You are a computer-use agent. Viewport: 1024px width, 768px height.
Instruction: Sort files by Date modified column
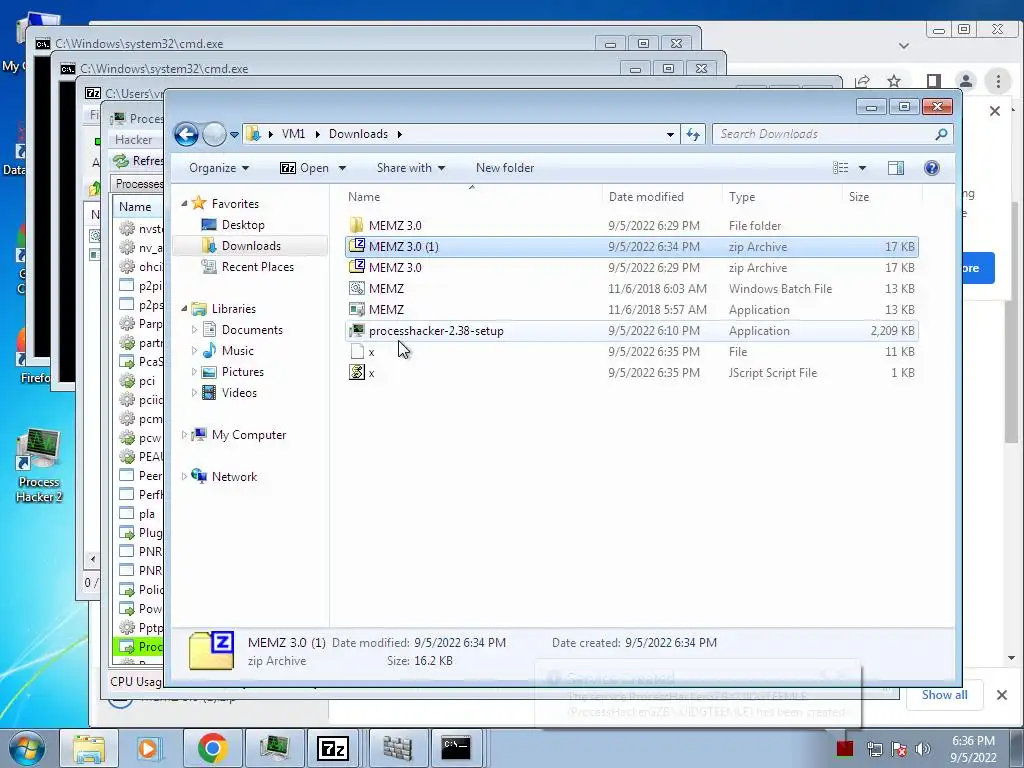point(662,197)
